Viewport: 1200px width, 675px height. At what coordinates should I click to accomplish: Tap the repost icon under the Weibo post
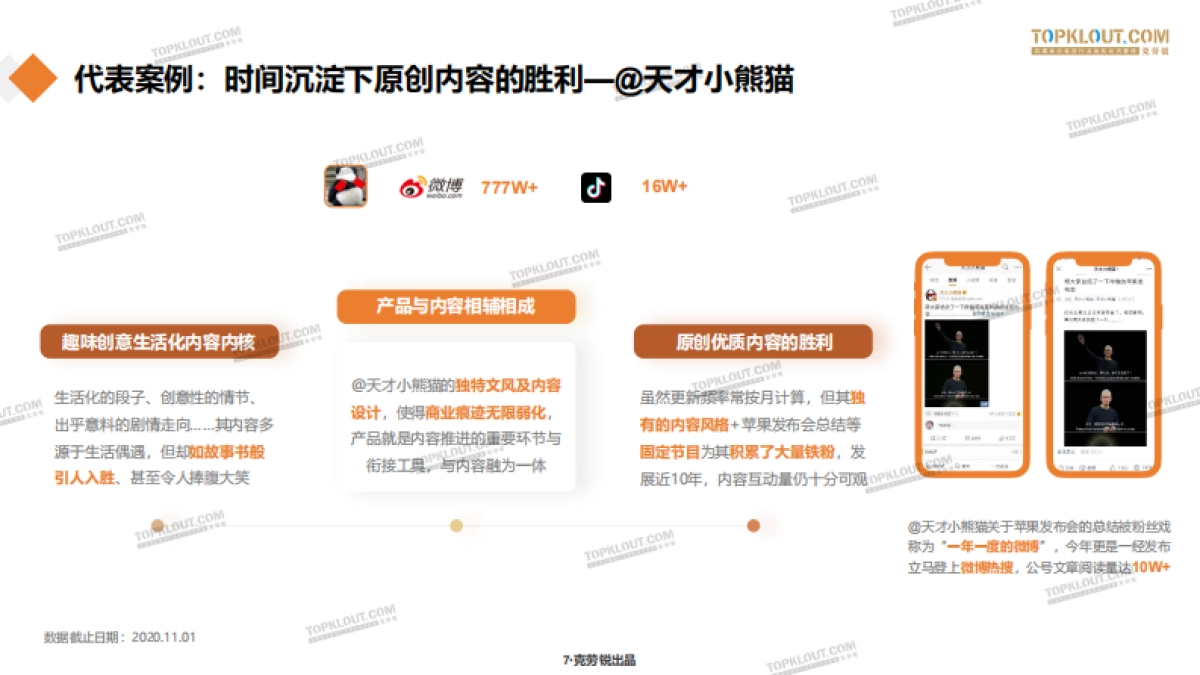coord(931,436)
